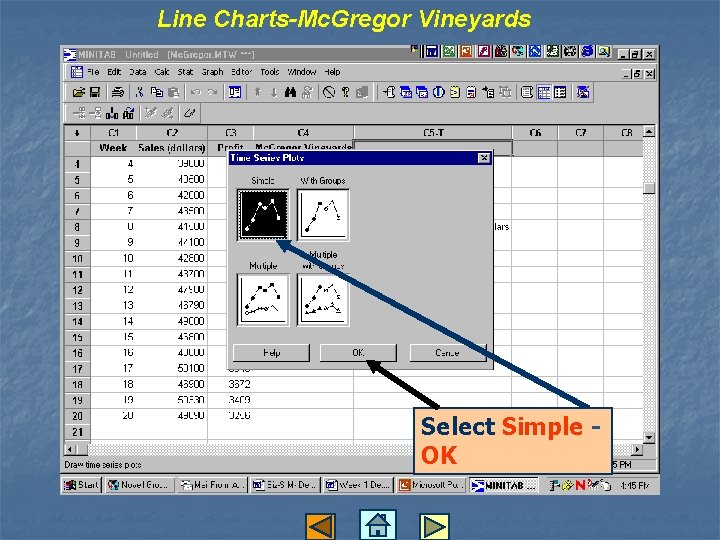Click the Open Project folder icon
The width and height of the screenshot is (720, 540).
pos(79,92)
